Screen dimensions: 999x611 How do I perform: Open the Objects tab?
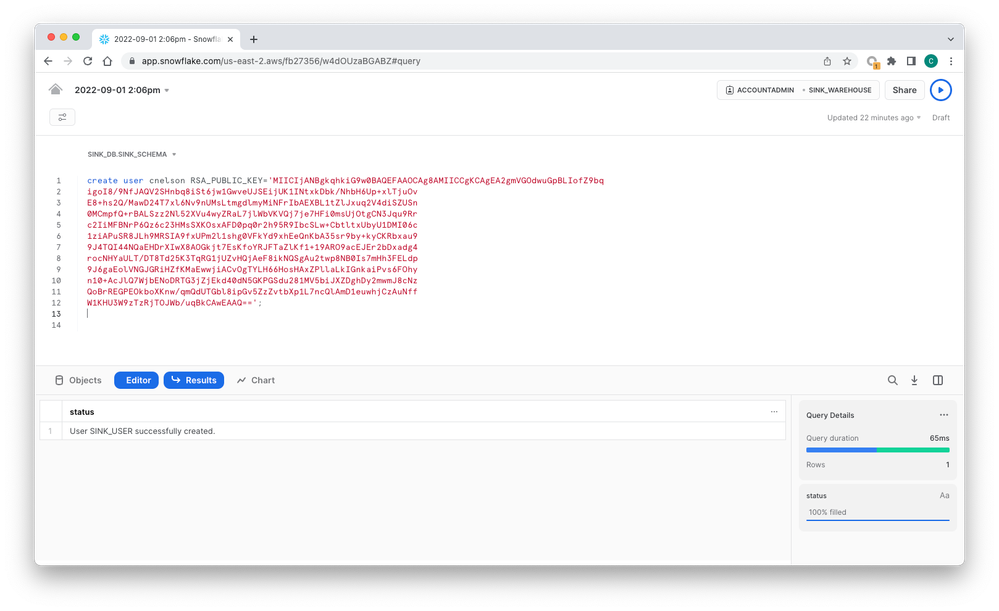click(x=78, y=380)
